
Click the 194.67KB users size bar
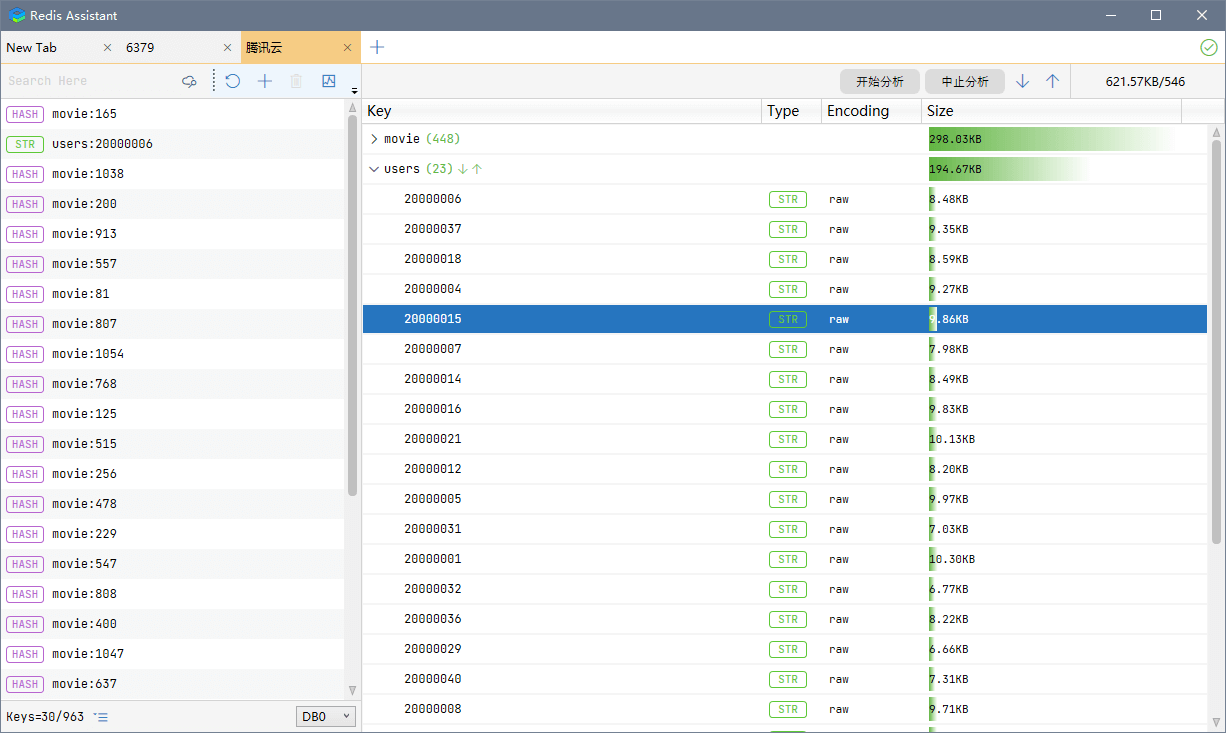[1010, 169]
